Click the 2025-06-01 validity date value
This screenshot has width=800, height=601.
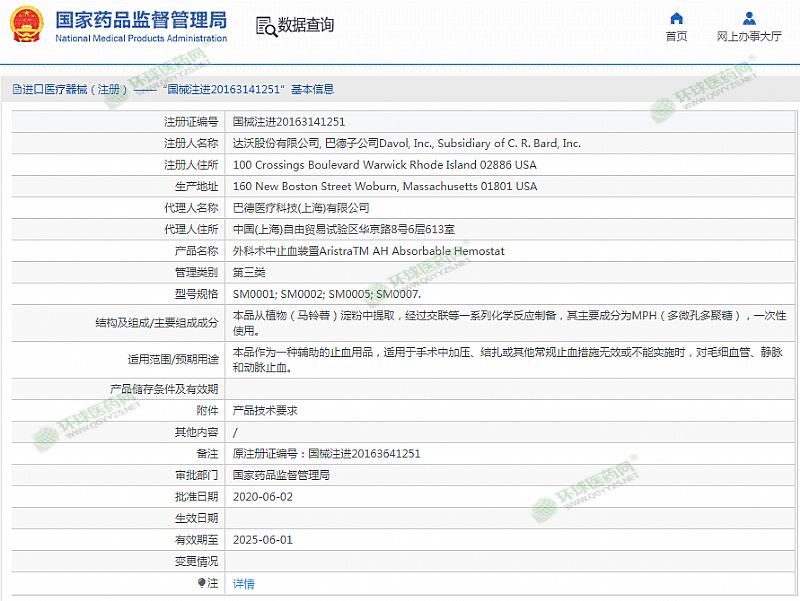coord(262,539)
